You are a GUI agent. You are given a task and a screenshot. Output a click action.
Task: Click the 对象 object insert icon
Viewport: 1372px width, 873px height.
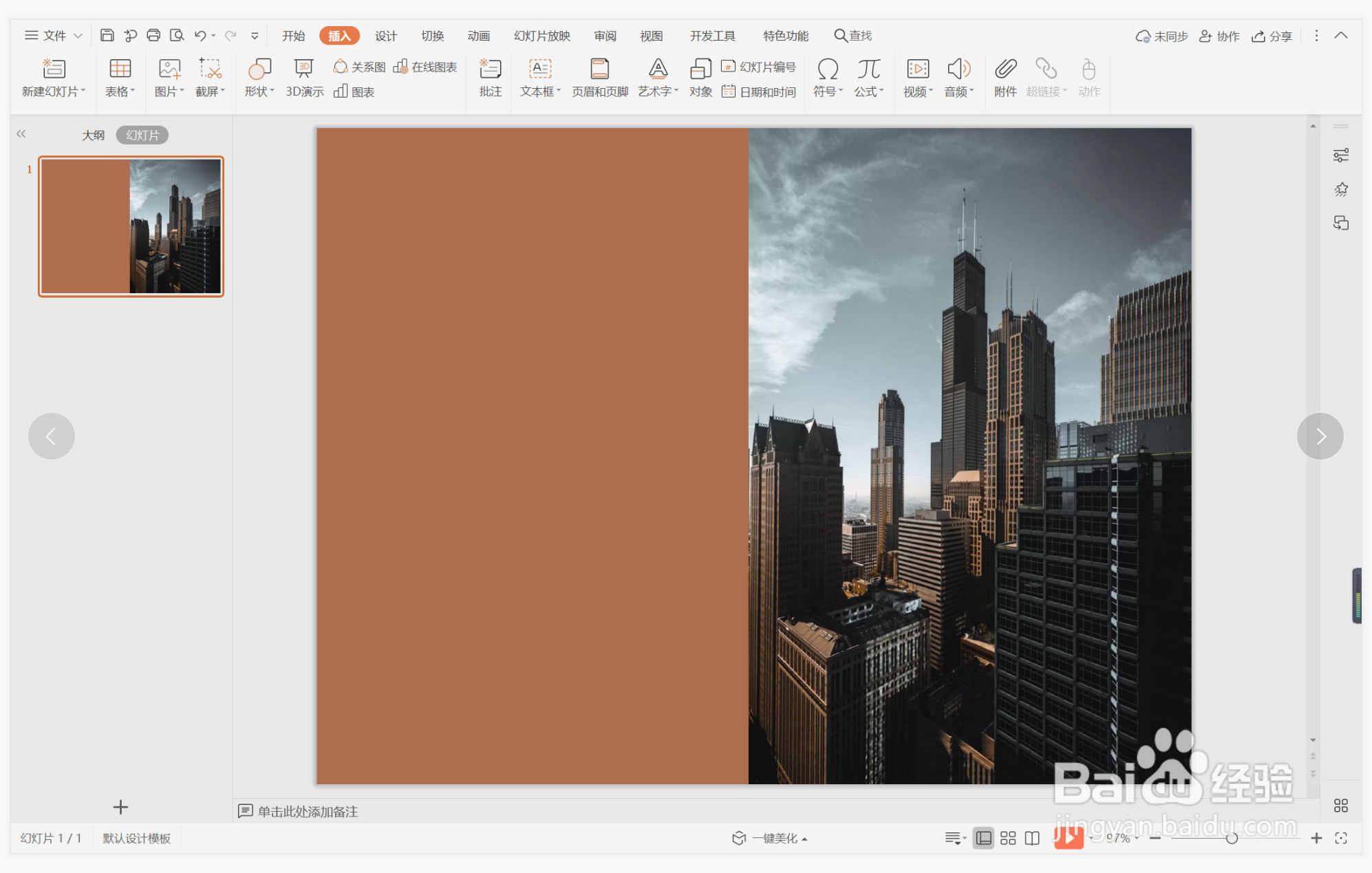click(x=700, y=69)
